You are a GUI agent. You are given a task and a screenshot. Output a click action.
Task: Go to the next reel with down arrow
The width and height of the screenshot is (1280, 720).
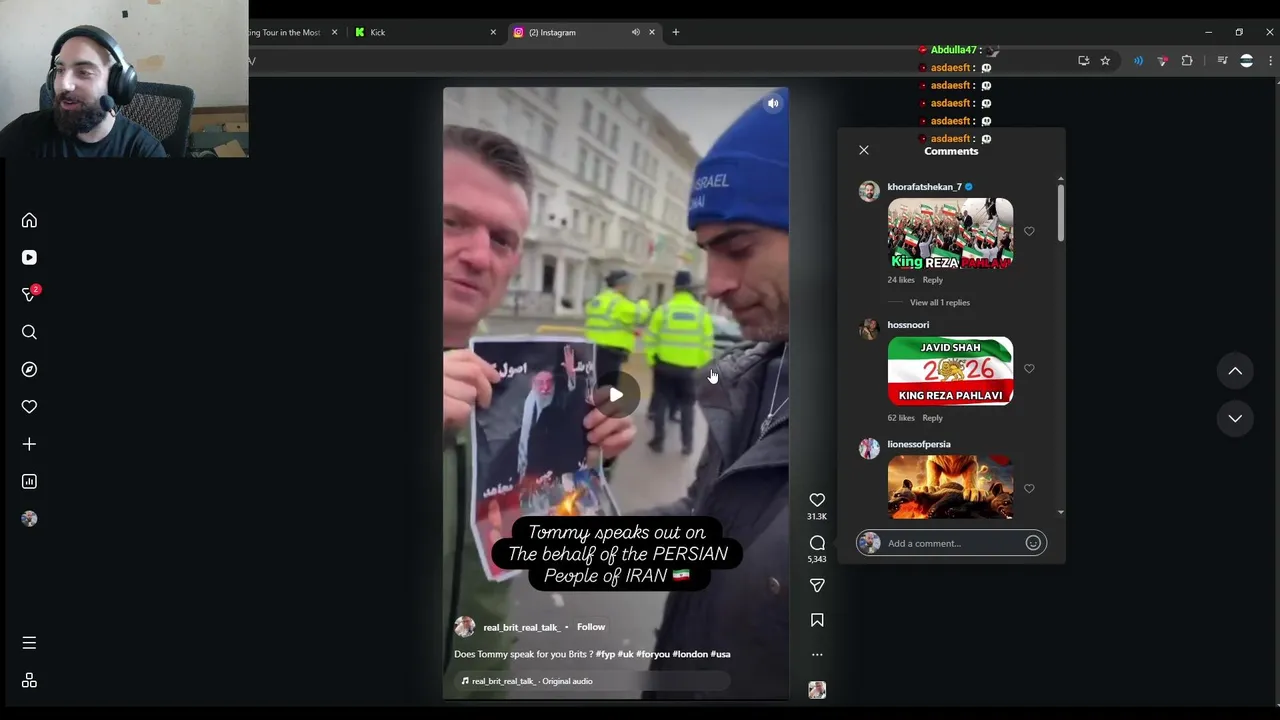click(1235, 418)
